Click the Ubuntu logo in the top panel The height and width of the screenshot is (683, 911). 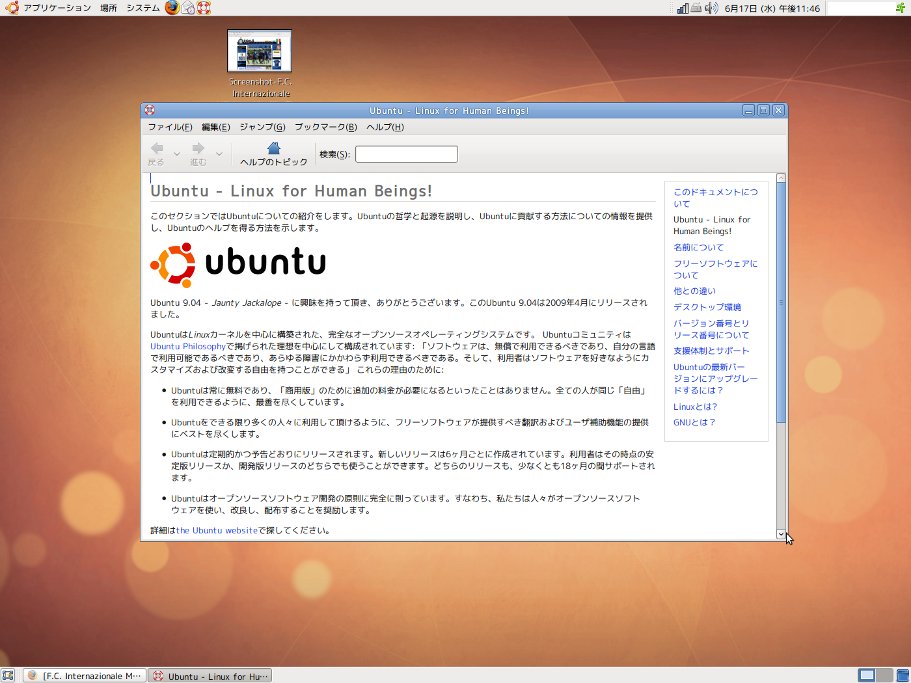12,8
